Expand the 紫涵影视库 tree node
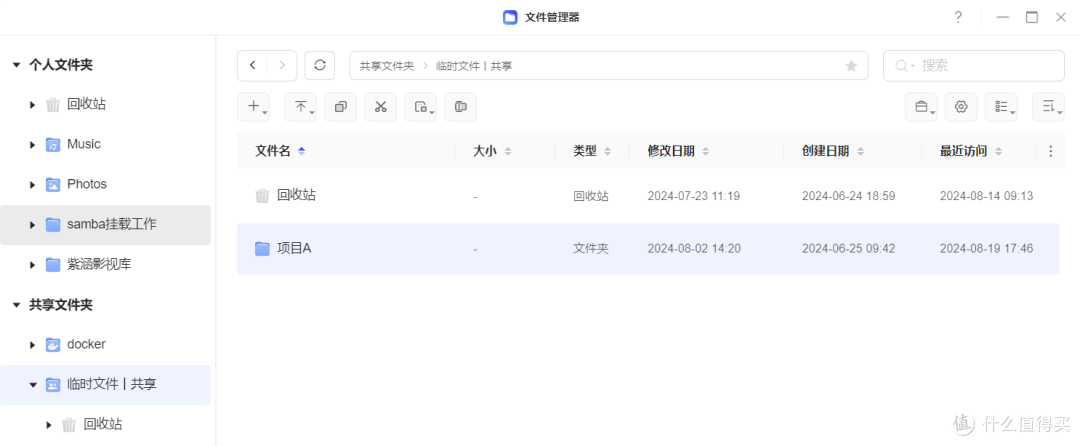This screenshot has height=446, width=1080. (32, 265)
